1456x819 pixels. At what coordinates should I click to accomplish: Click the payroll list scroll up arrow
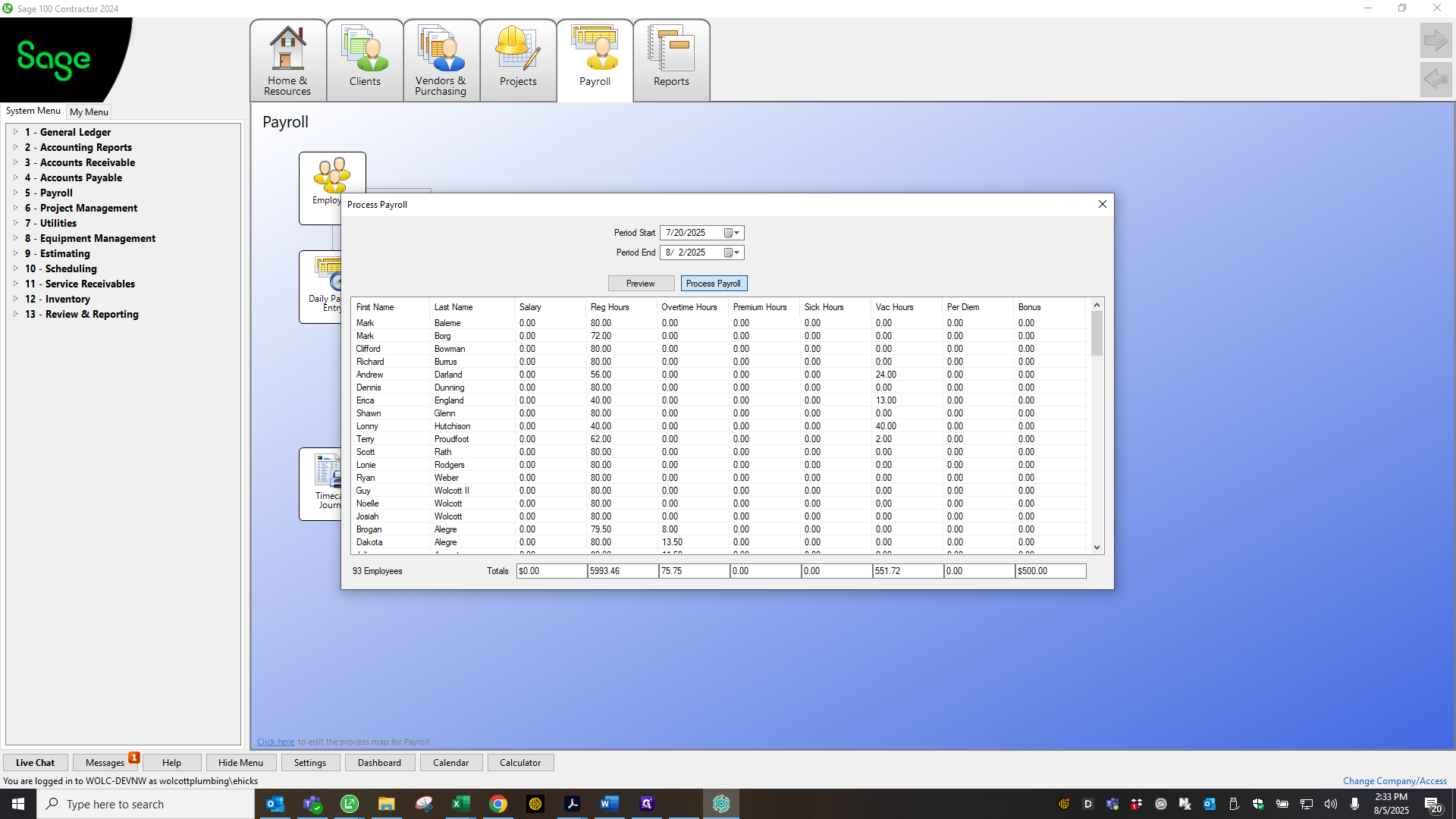[1097, 305]
